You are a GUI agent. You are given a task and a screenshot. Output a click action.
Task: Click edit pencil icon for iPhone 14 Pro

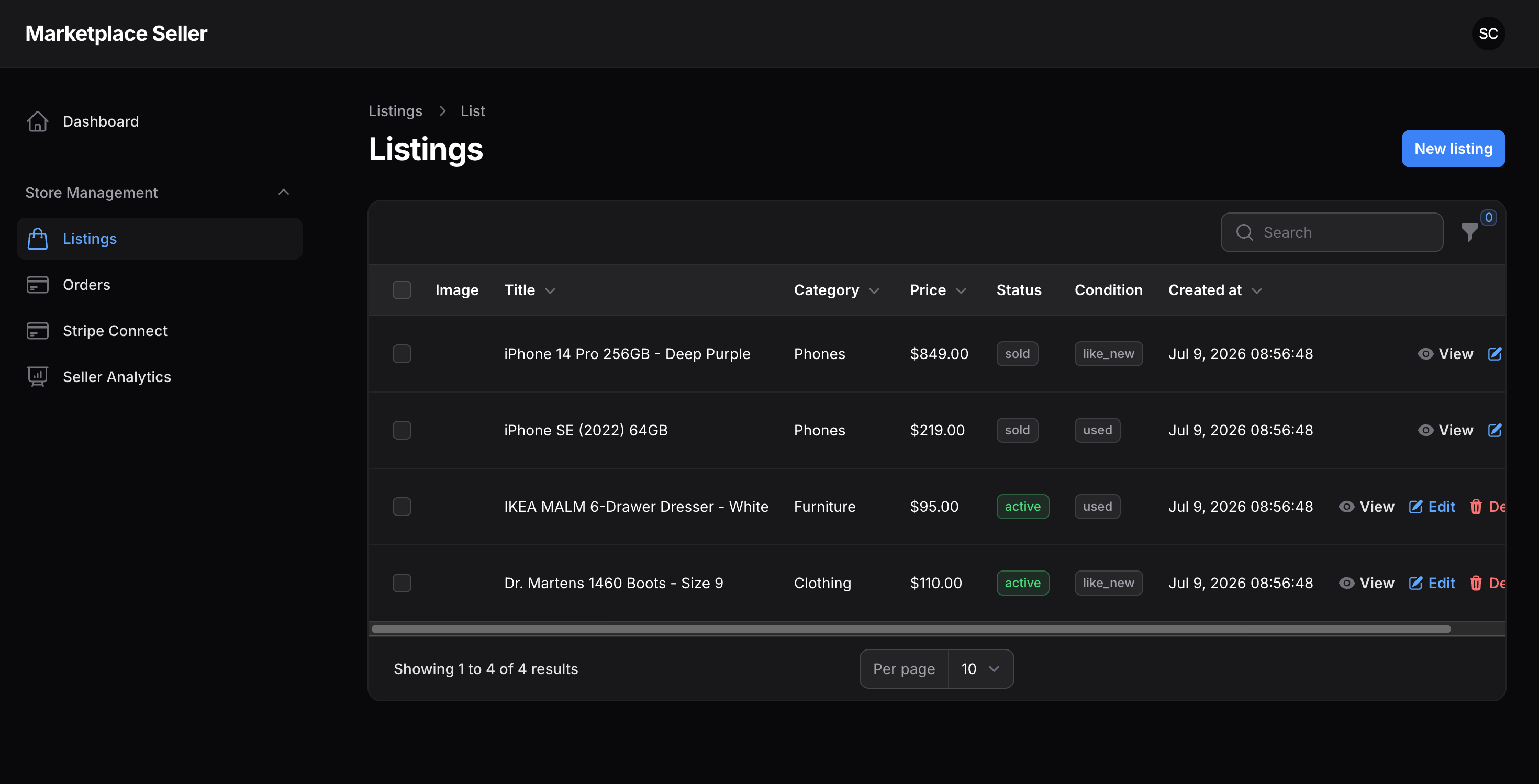pyautogui.click(x=1494, y=353)
